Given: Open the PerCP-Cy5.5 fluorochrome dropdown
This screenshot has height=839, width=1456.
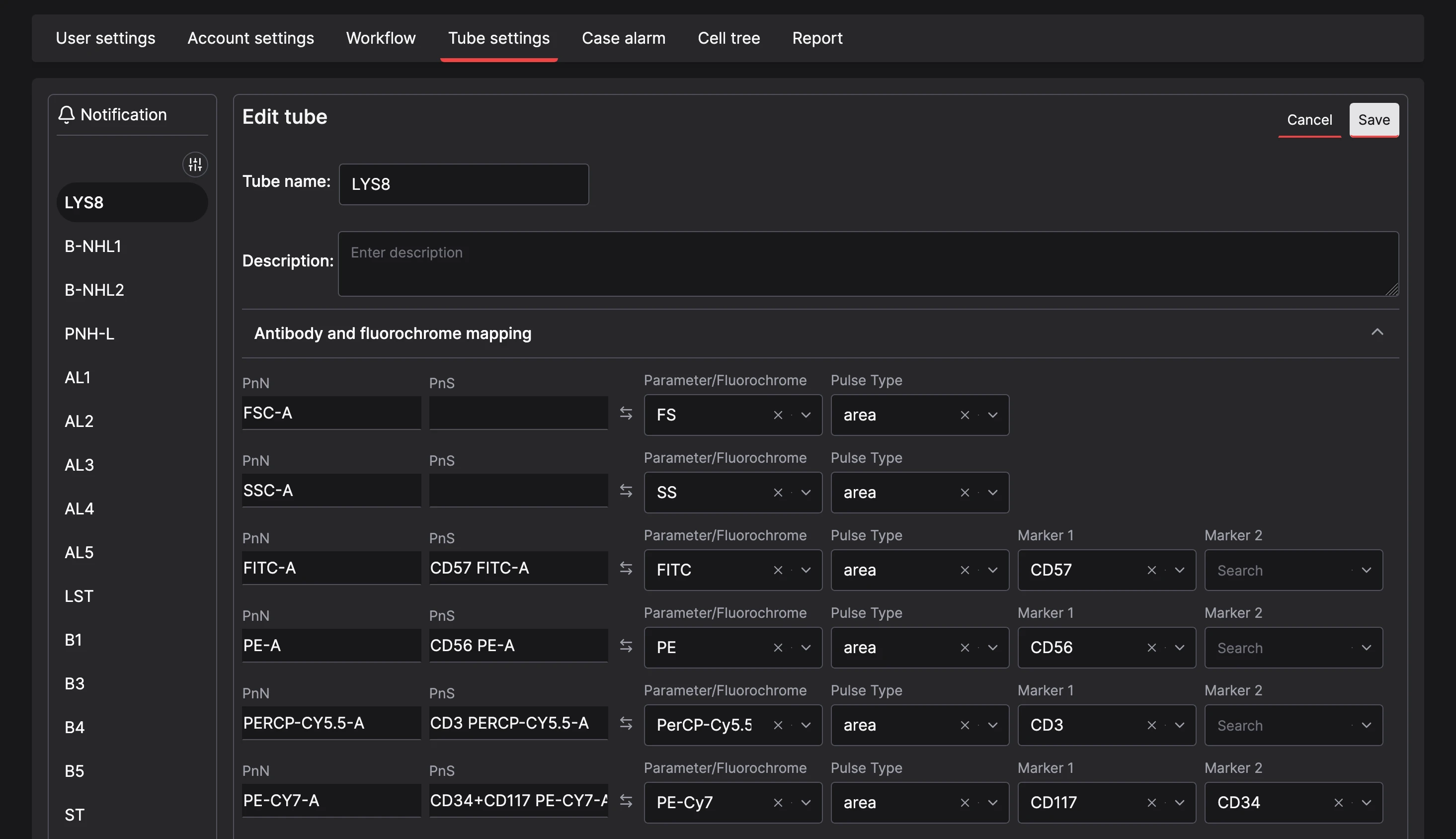Looking at the screenshot, I should [x=806, y=725].
